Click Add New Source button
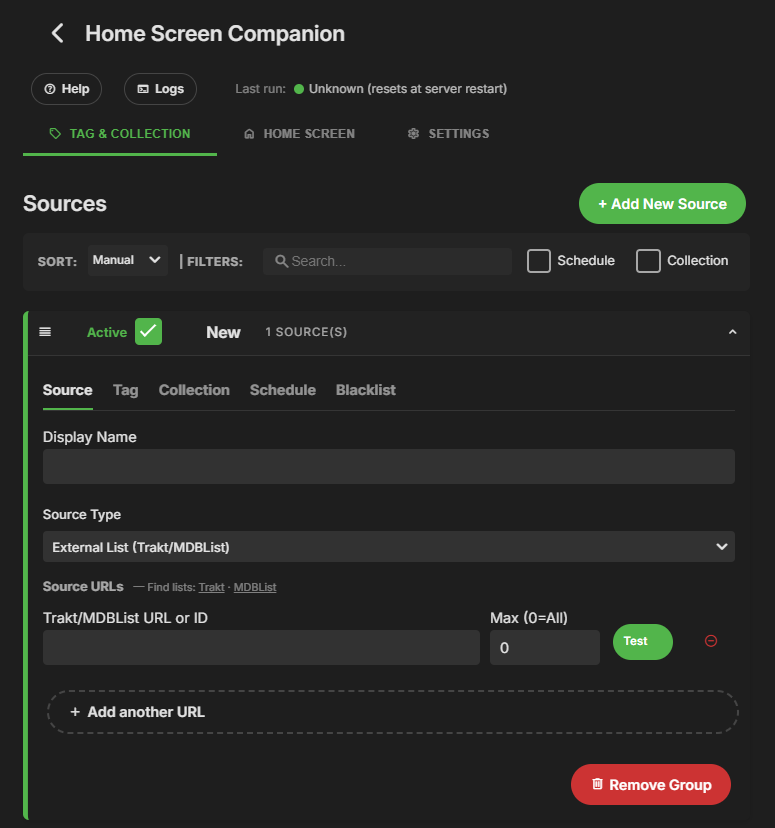The image size is (775, 828). [662, 204]
